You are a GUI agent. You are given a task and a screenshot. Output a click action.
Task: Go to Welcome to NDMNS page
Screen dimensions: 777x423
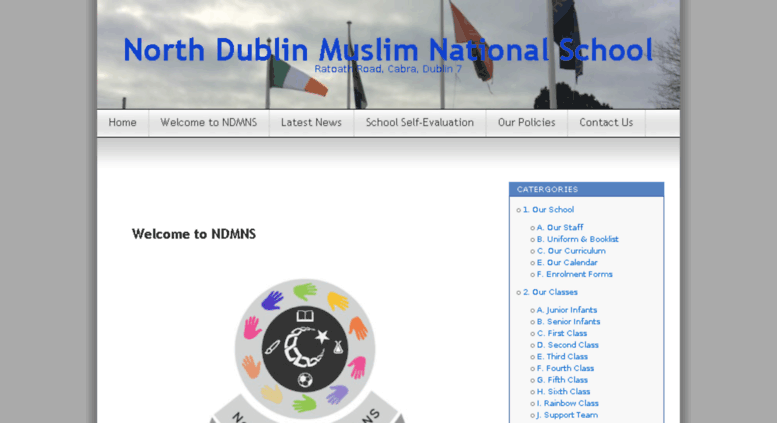pyautogui.click(x=209, y=123)
